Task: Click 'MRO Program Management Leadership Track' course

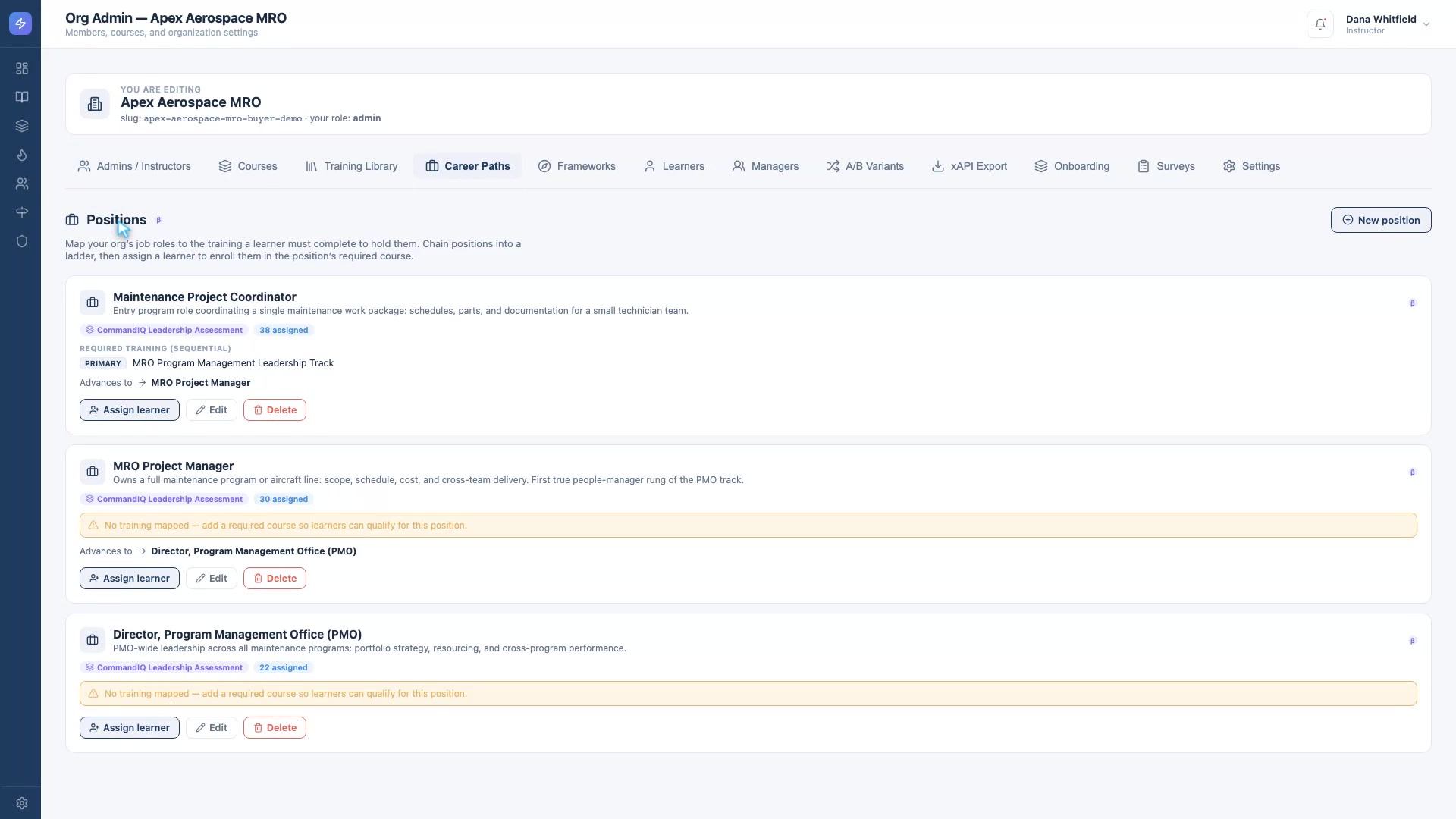Action: pyautogui.click(x=233, y=363)
